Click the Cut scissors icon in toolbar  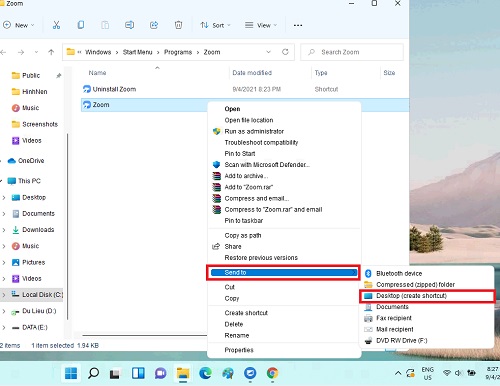(x=56, y=25)
